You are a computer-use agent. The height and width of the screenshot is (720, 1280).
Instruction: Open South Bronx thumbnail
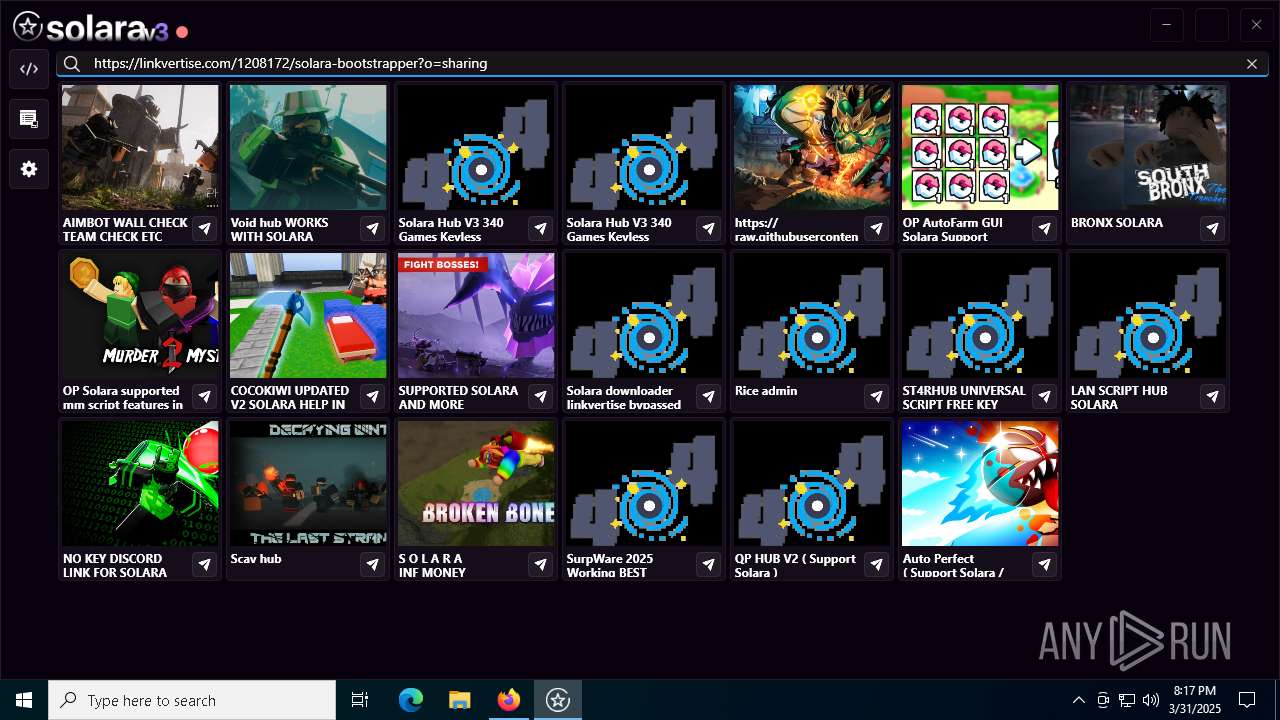pyautogui.click(x=1148, y=147)
